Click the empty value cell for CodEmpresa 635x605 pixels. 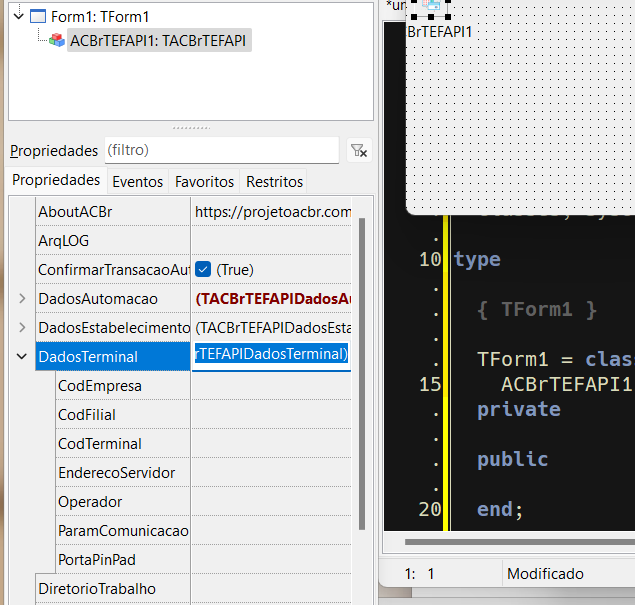click(271, 386)
